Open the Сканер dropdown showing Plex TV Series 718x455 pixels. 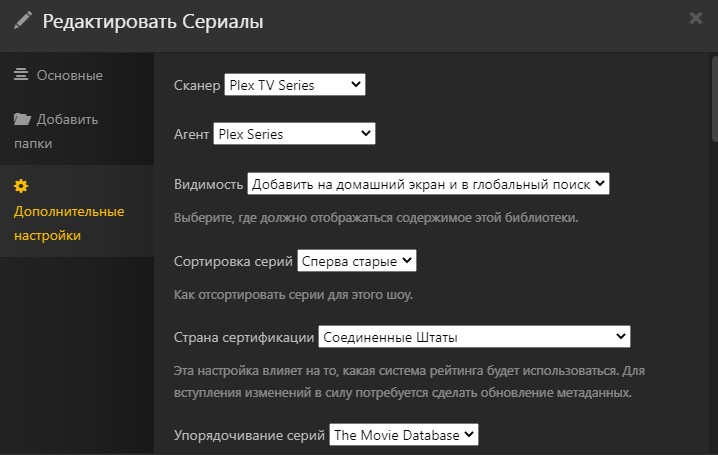tap(295, 85)
